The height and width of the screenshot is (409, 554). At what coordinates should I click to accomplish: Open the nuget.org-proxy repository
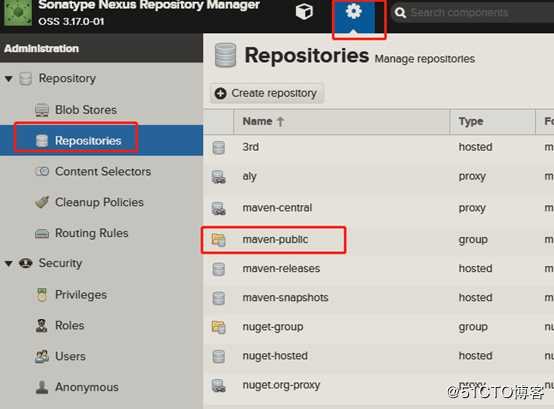[282, 385]
